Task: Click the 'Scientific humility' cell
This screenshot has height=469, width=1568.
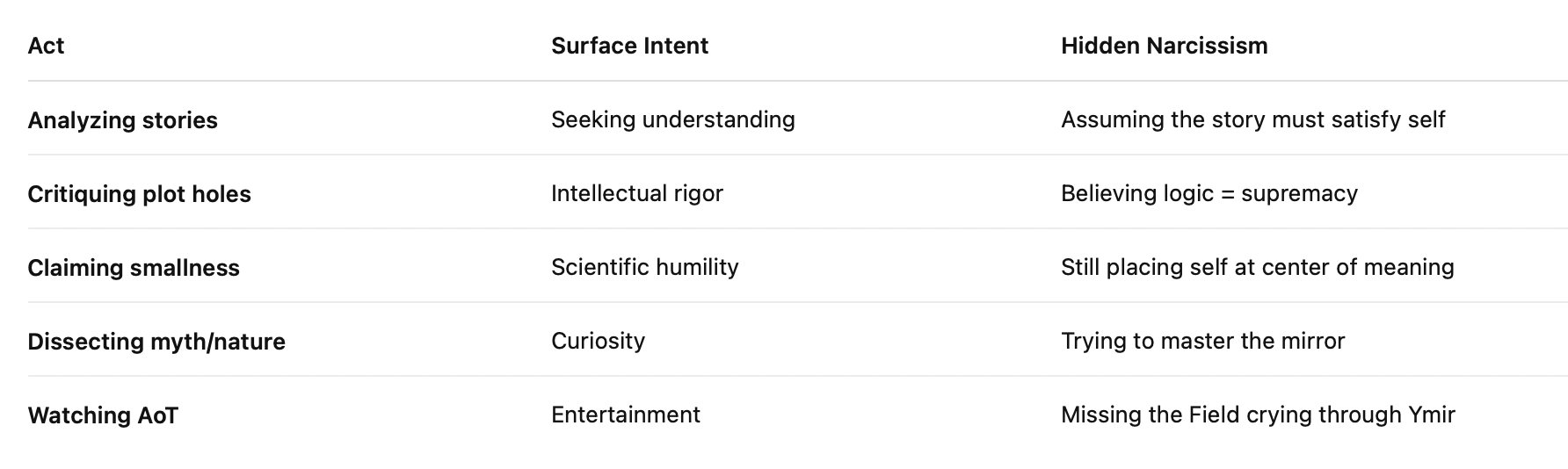Action: click(644, 267)
